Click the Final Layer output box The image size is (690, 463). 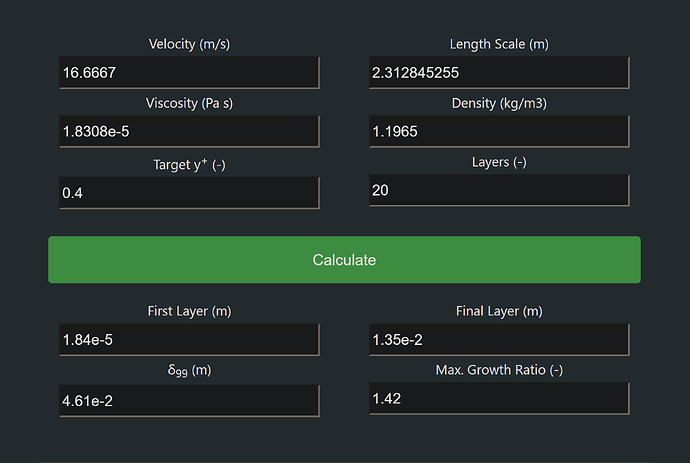point(499,340)
